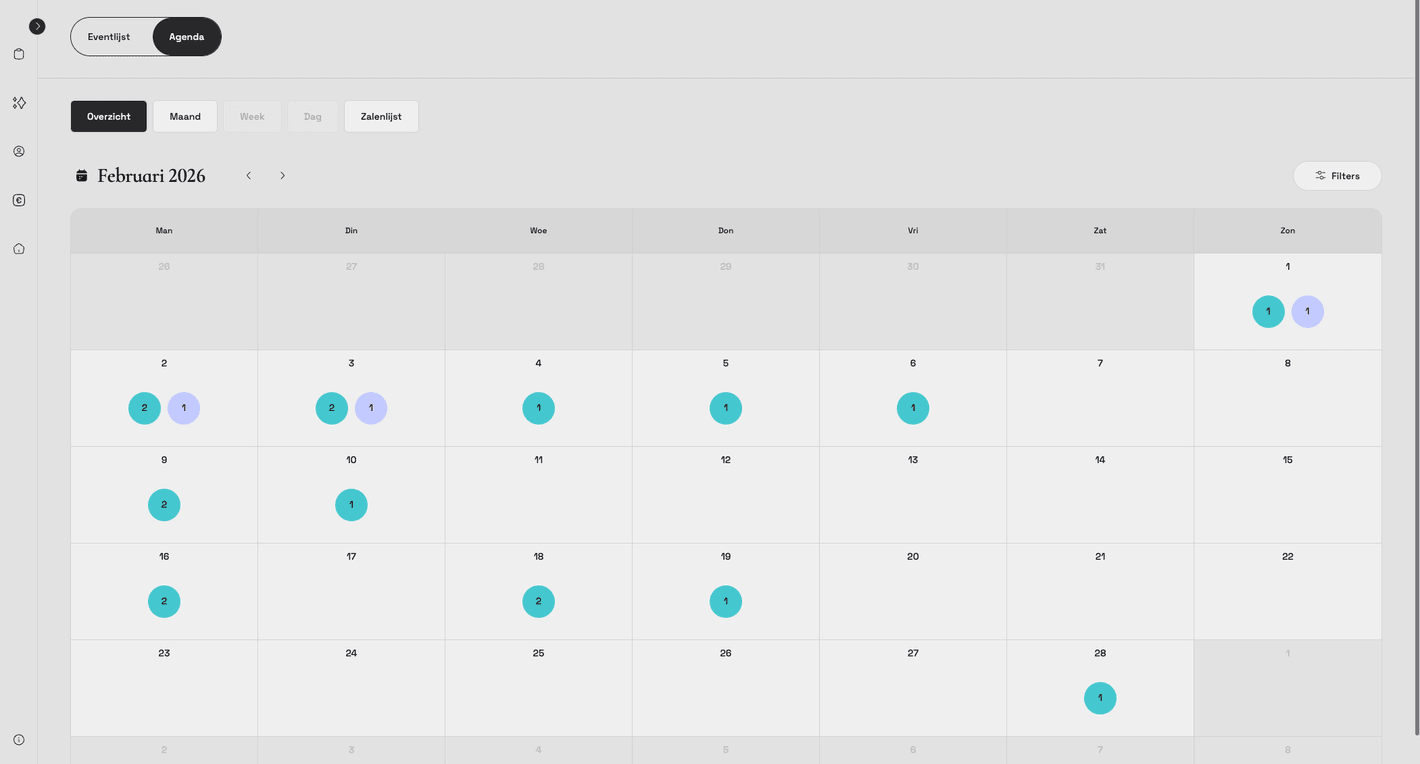Open the clipboard icon in the sidebar

(x=19, y=54)
